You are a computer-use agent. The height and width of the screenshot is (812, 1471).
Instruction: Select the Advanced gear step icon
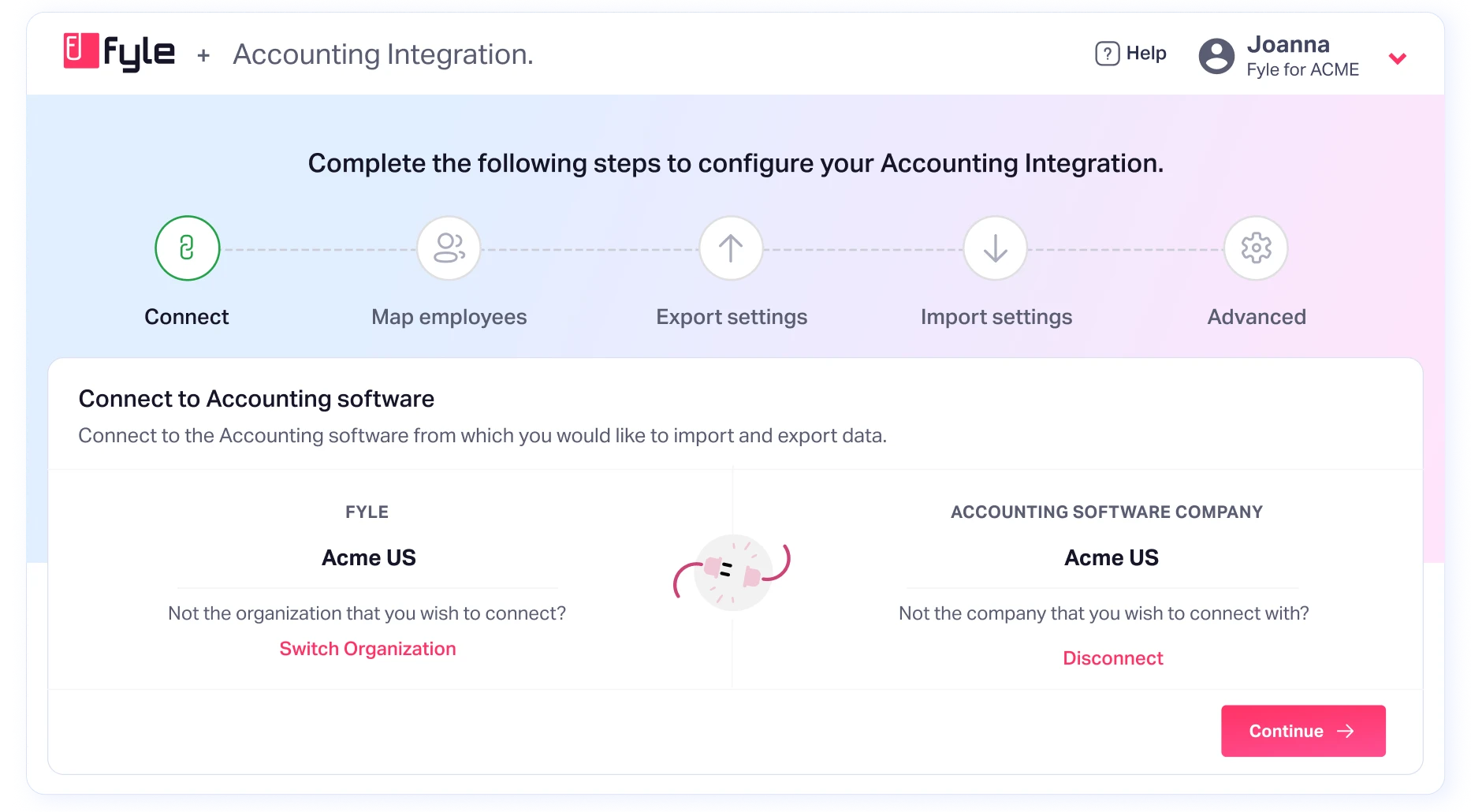(x=1256, y=248)
